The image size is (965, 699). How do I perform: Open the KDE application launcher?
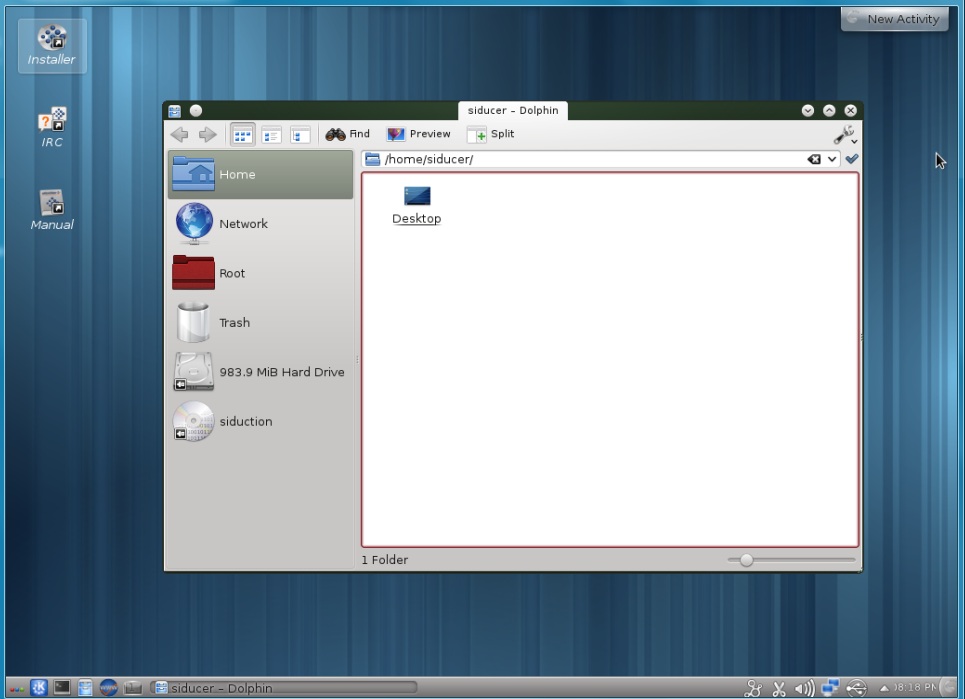(x=39, y=687)
